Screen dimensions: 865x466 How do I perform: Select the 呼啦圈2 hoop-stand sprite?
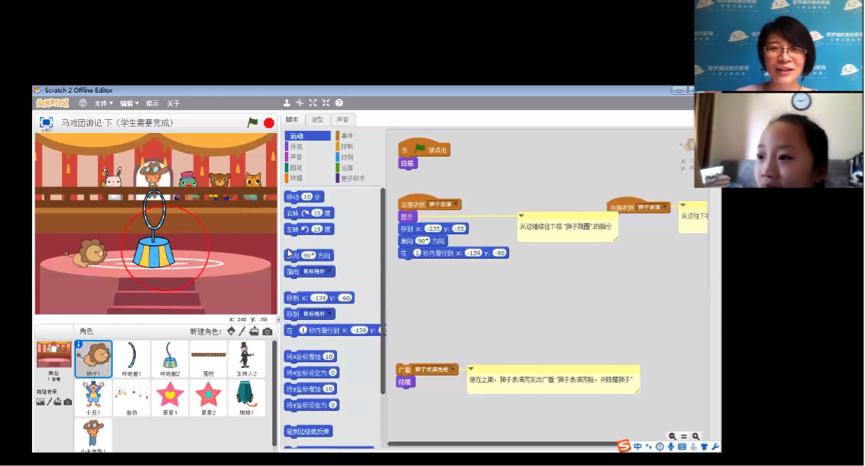point(169,358)
